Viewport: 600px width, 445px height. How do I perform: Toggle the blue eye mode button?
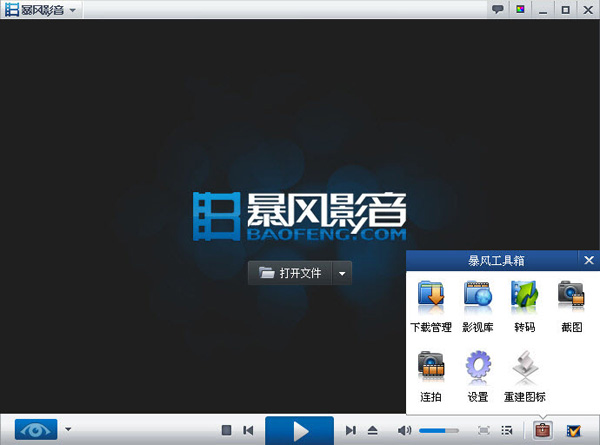point(36,429)
